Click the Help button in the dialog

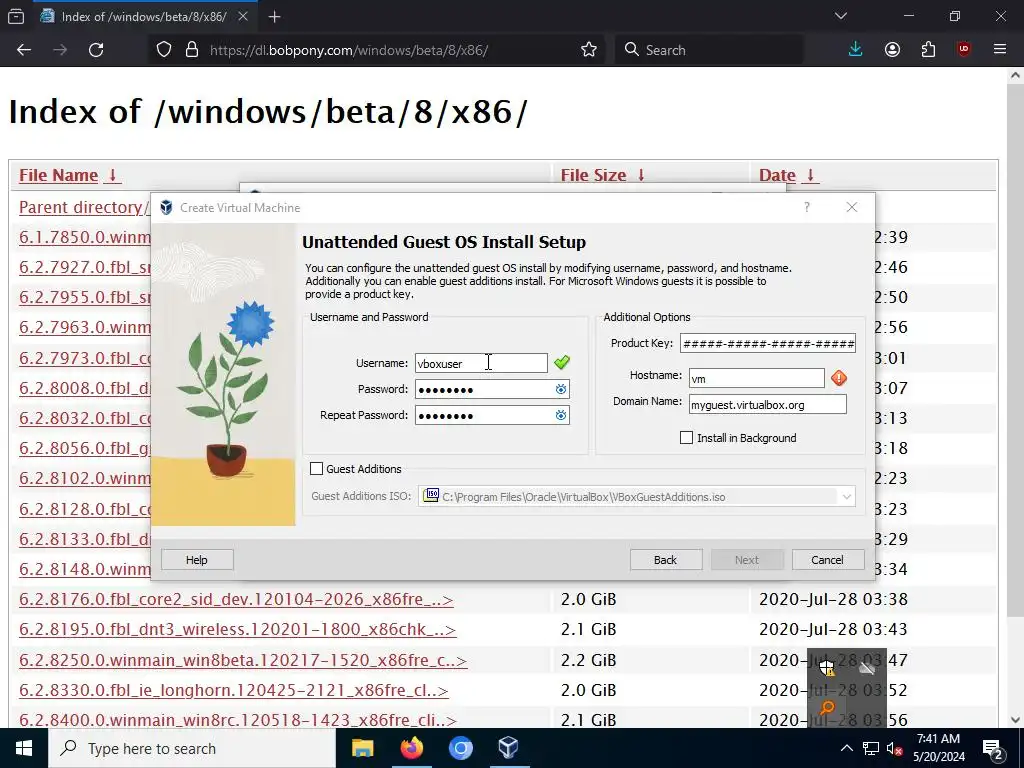click(x=197, y=560)
